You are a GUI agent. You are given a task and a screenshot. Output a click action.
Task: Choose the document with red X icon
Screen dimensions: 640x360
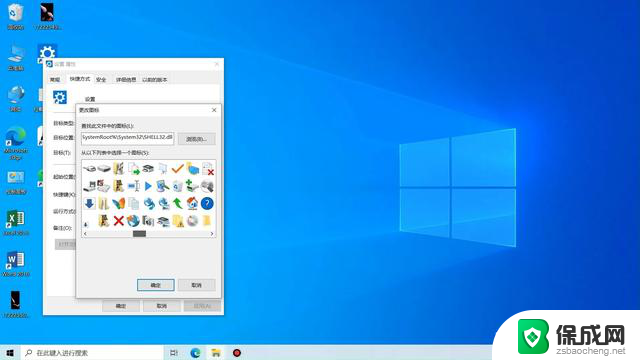pyautogui.click(x=208, y=168)
